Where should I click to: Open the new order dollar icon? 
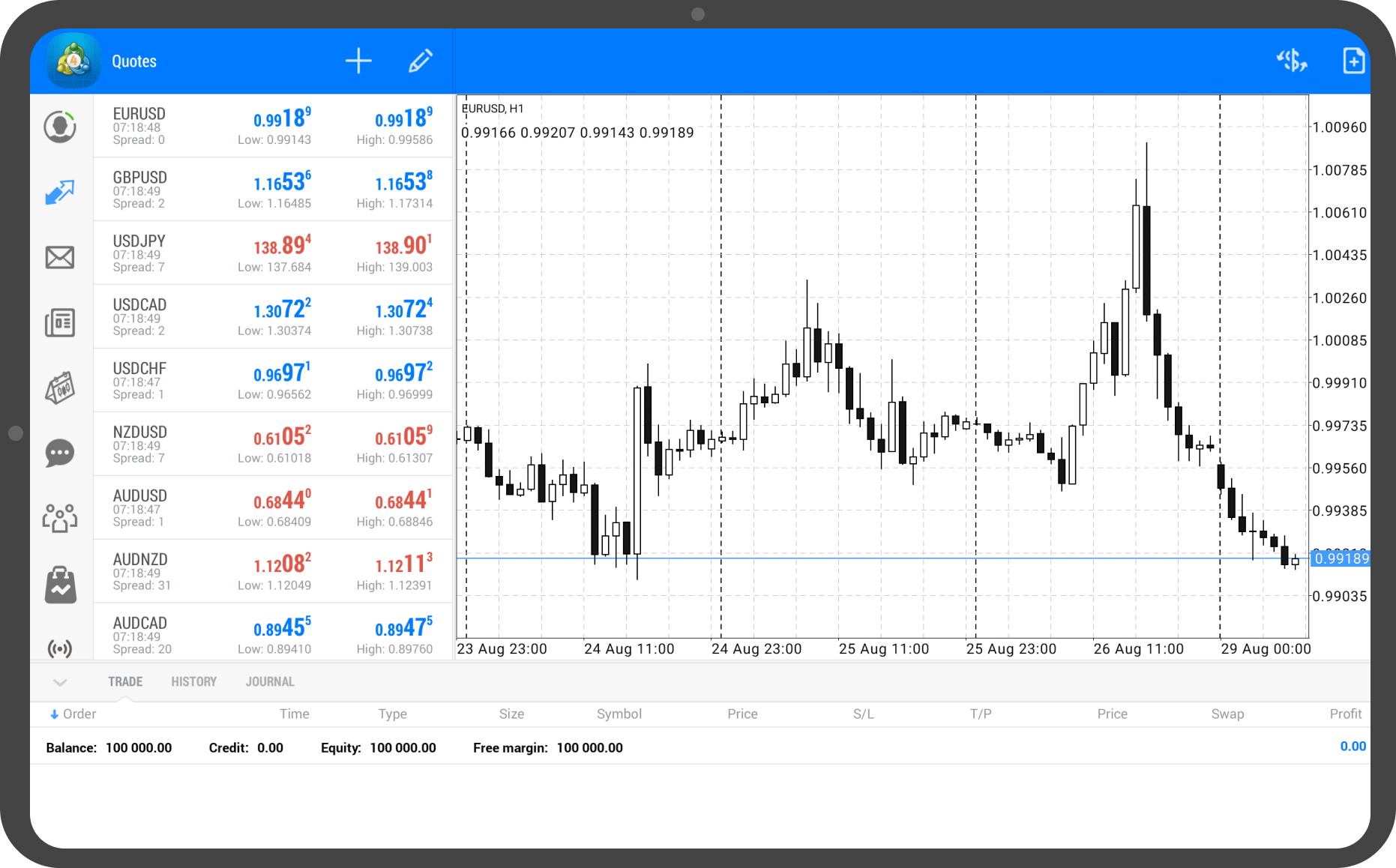click(x=1291, y=61)
